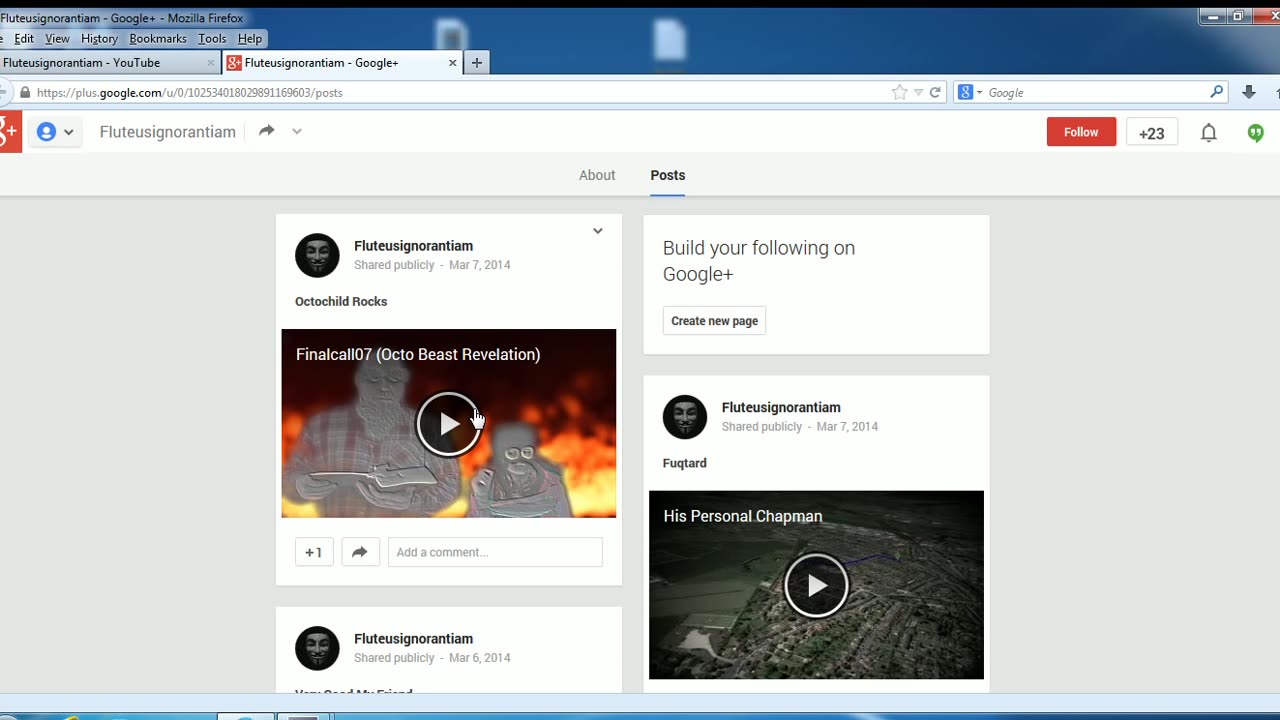Click the Mar 7, 2014 date on Fuqtard post

[x=847, y=427]
